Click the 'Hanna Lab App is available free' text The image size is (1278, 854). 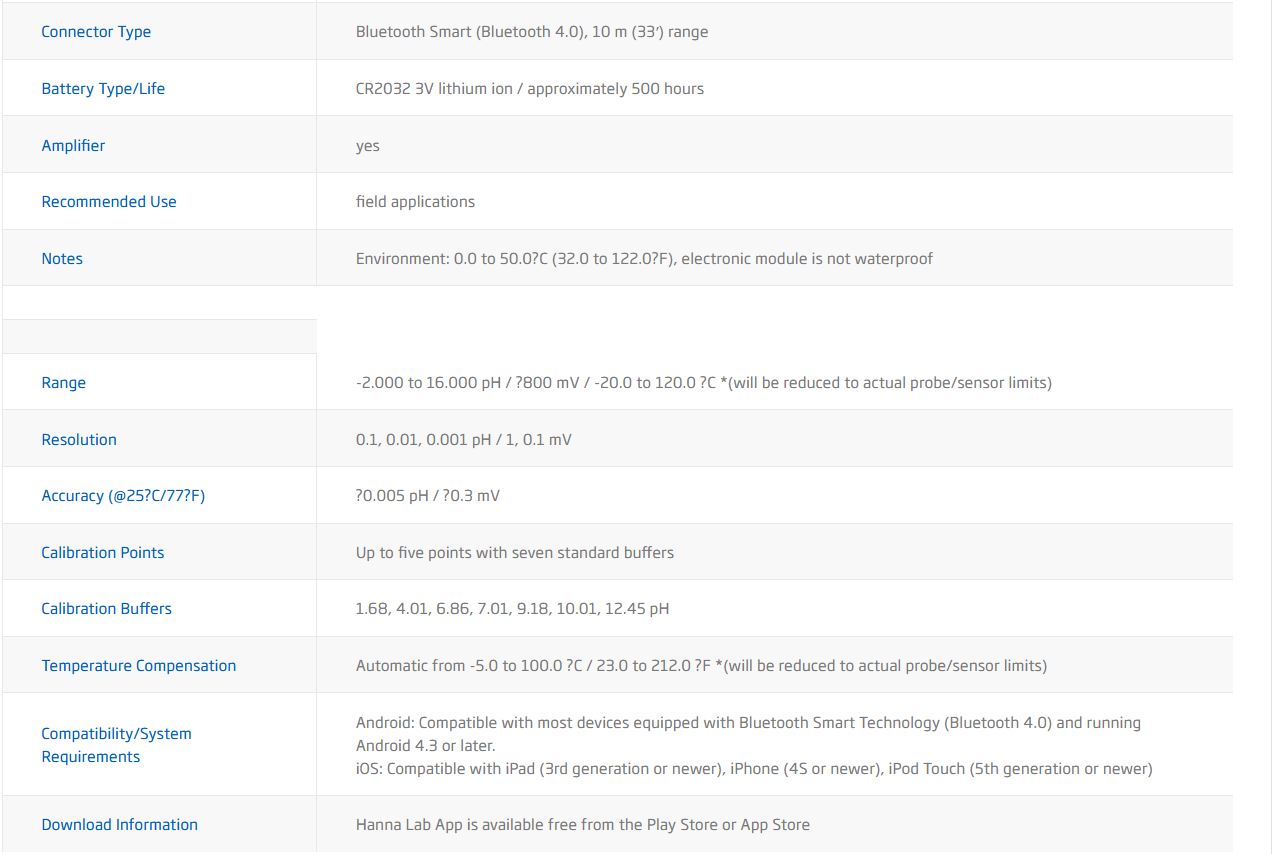pyautogui.click(x=583, y=825)
